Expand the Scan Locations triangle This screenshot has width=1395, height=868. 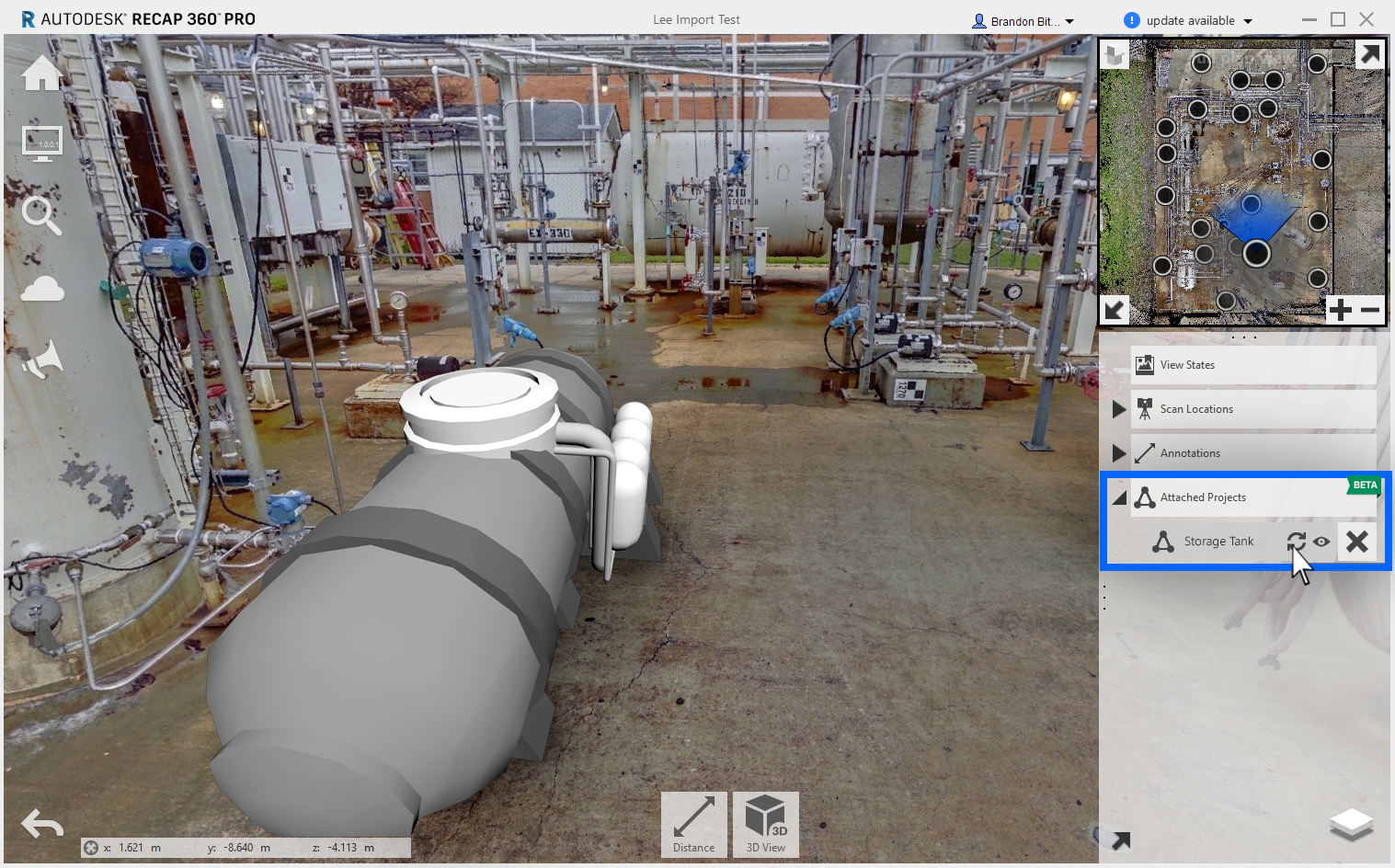pyautogui.click(x=1118, y=409)
